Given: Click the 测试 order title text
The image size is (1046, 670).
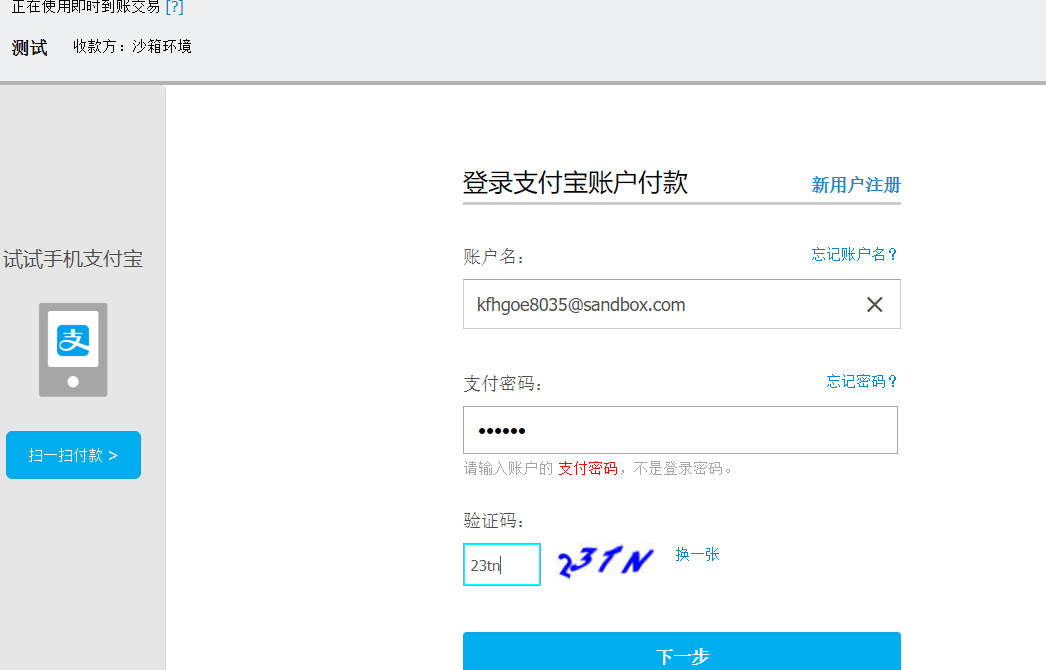Looking at the screenshot, I should coord(29,48).
